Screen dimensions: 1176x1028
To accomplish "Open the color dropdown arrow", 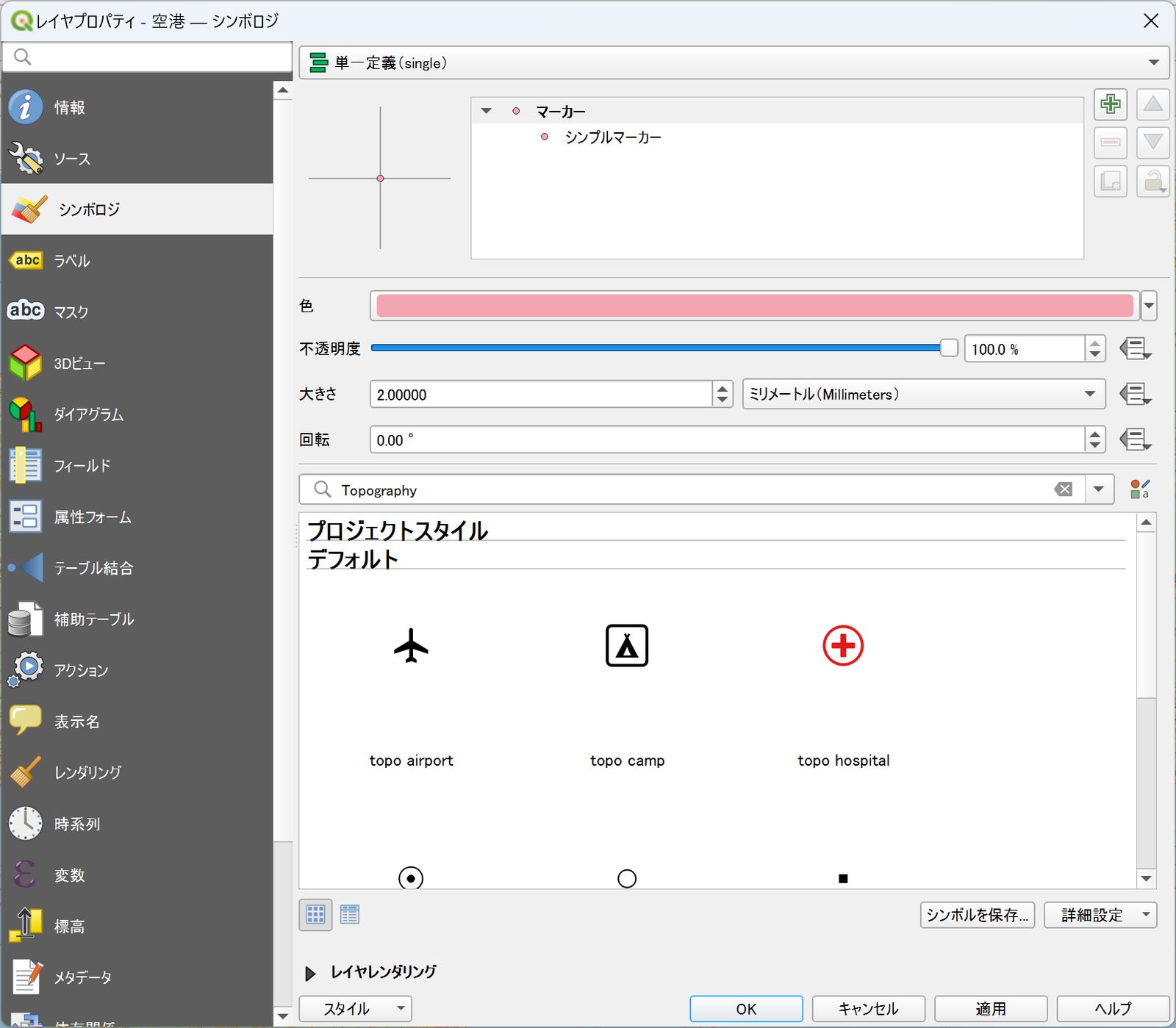I will pos(1149,306).
